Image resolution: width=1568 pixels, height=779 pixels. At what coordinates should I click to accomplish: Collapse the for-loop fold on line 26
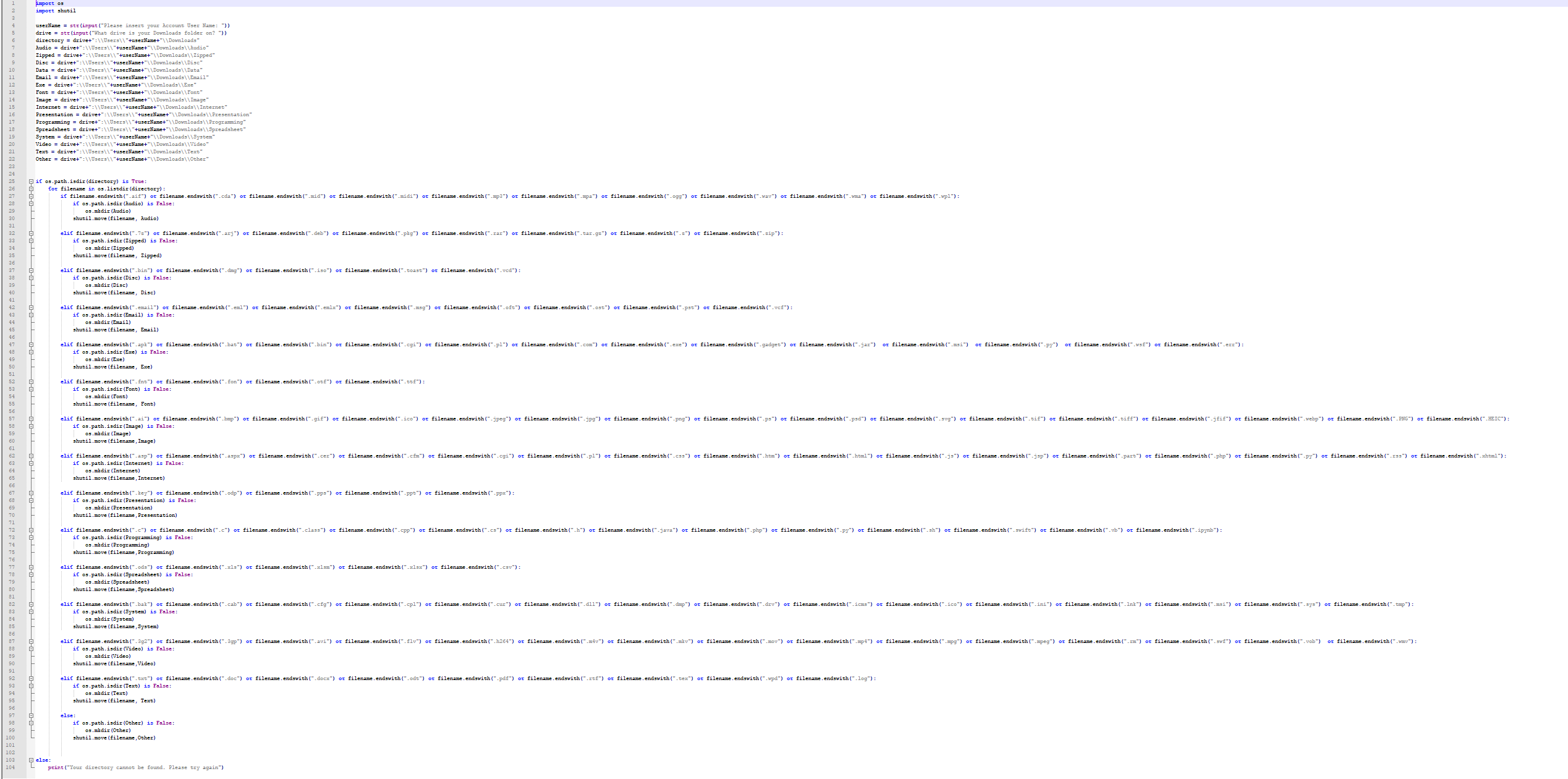(x=31, y=189)
